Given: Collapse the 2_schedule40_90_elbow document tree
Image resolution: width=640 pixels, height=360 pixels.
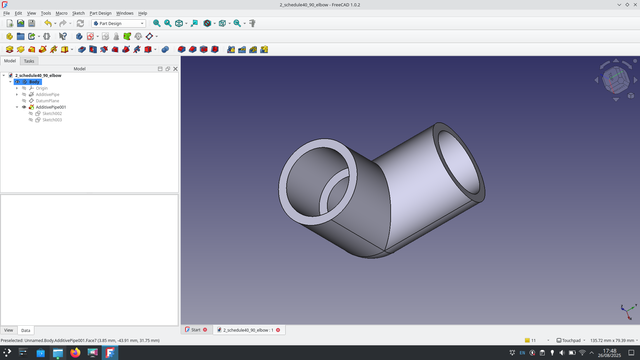Looking at the screenshot, I should click(4, 76).
